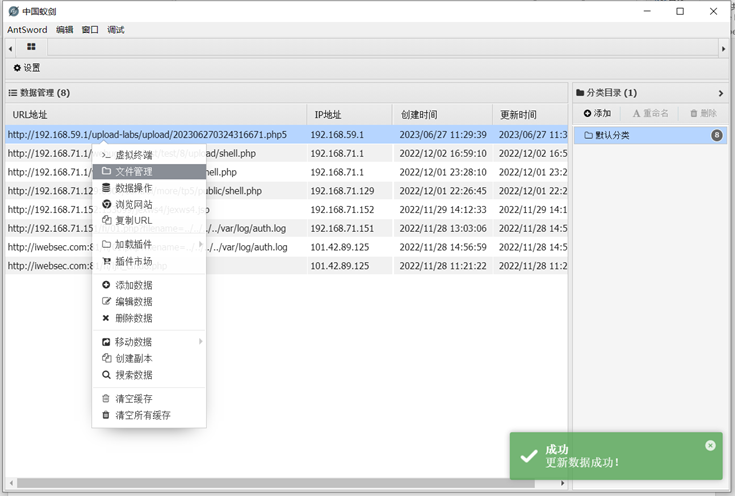Click the 重命名 category button
The width and height of the screenshot is (735, 496).
point(650,113)
